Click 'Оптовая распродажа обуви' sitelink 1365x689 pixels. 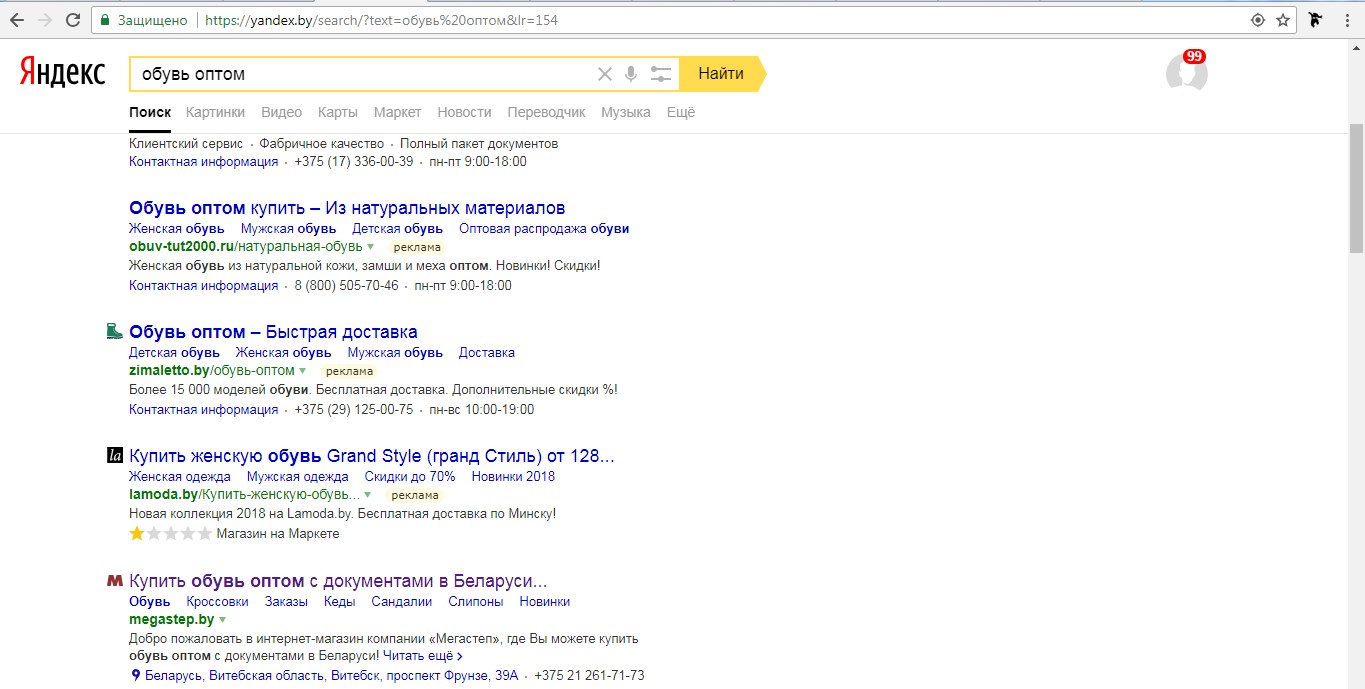[x=544, y=228]
